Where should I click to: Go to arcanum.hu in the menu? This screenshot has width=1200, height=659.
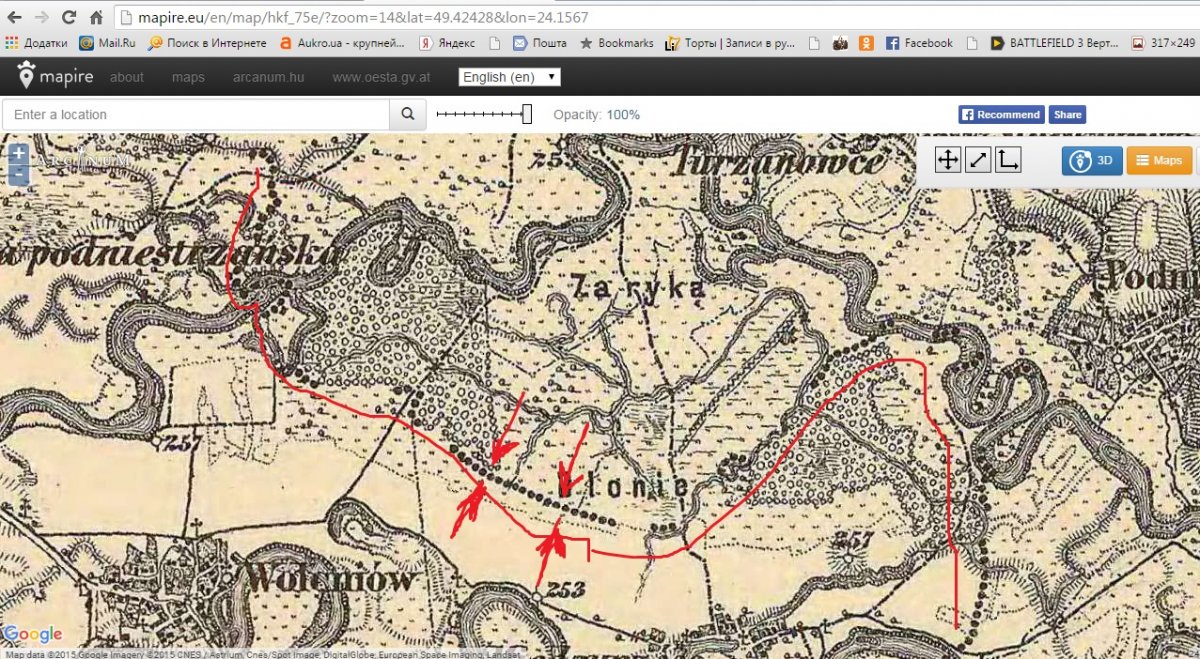coord(269,77)
